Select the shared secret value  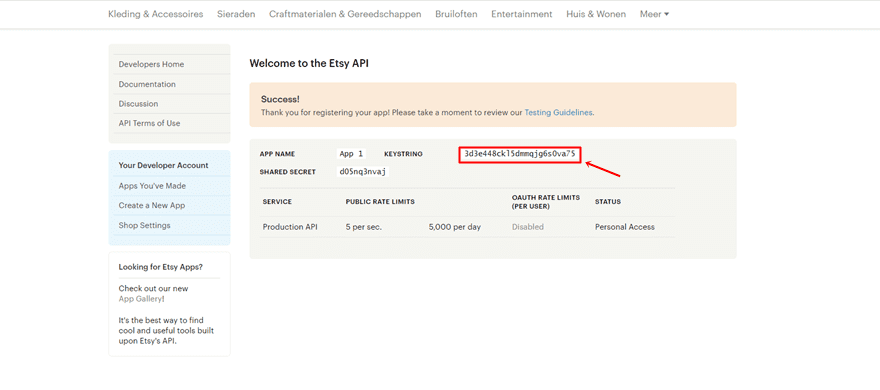[x=363, y=172]
